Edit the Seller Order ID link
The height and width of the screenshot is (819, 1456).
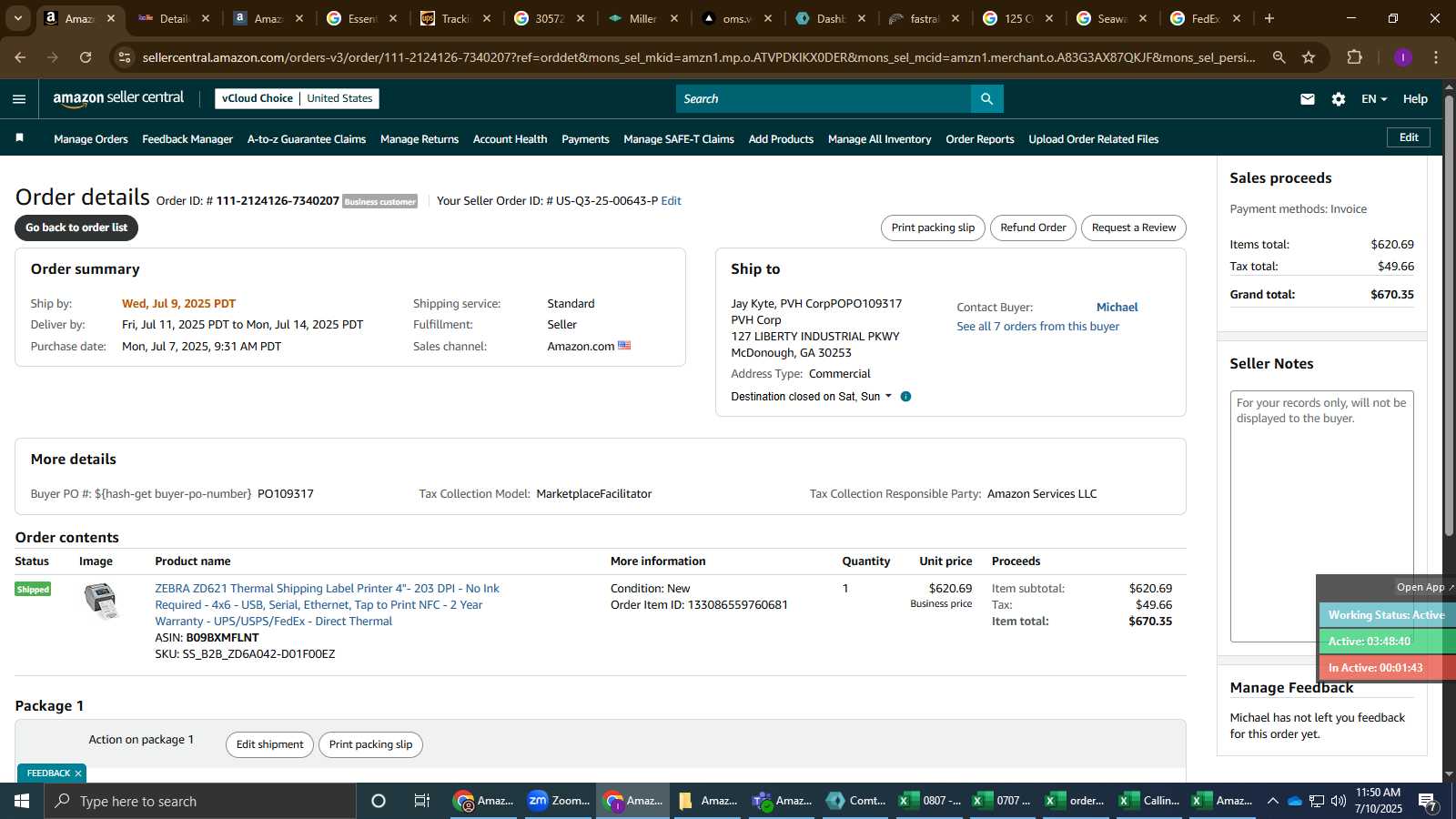pos(671,201)
